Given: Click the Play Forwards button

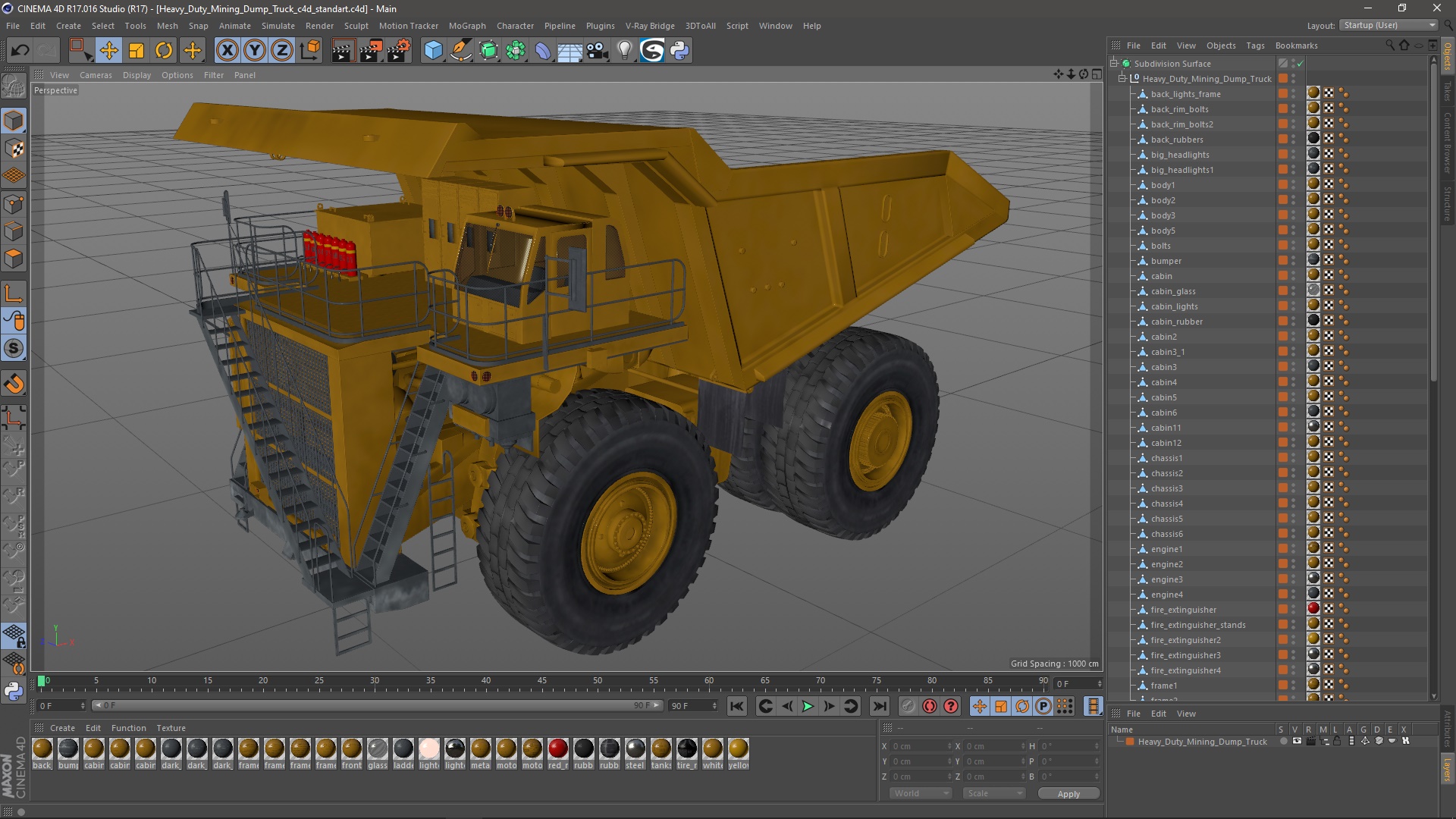Looking at the screenshot, I should (808, 706).
